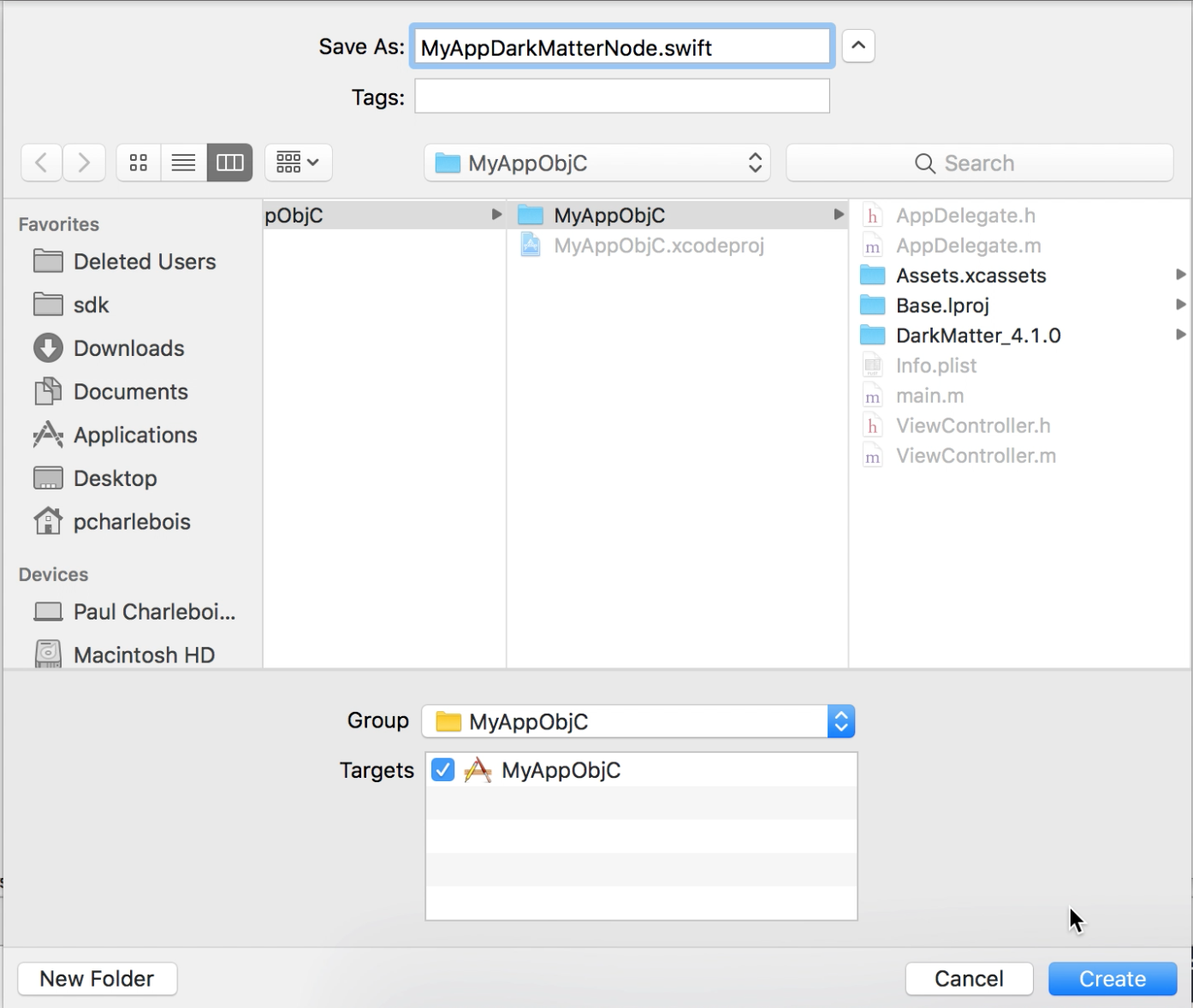Open Downloads in Favorites sidebar
The width and height of the screenshot is (1193, 1008).
pos(128,348)
